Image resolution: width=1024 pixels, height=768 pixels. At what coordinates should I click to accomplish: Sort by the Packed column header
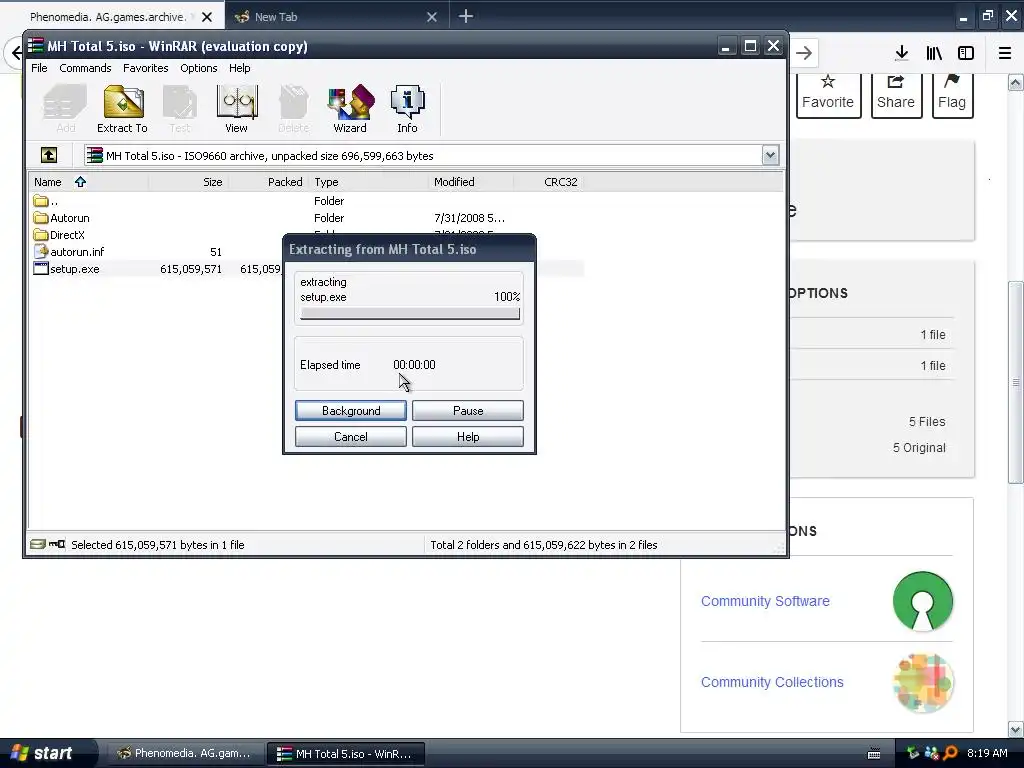(x=268, y=182)
